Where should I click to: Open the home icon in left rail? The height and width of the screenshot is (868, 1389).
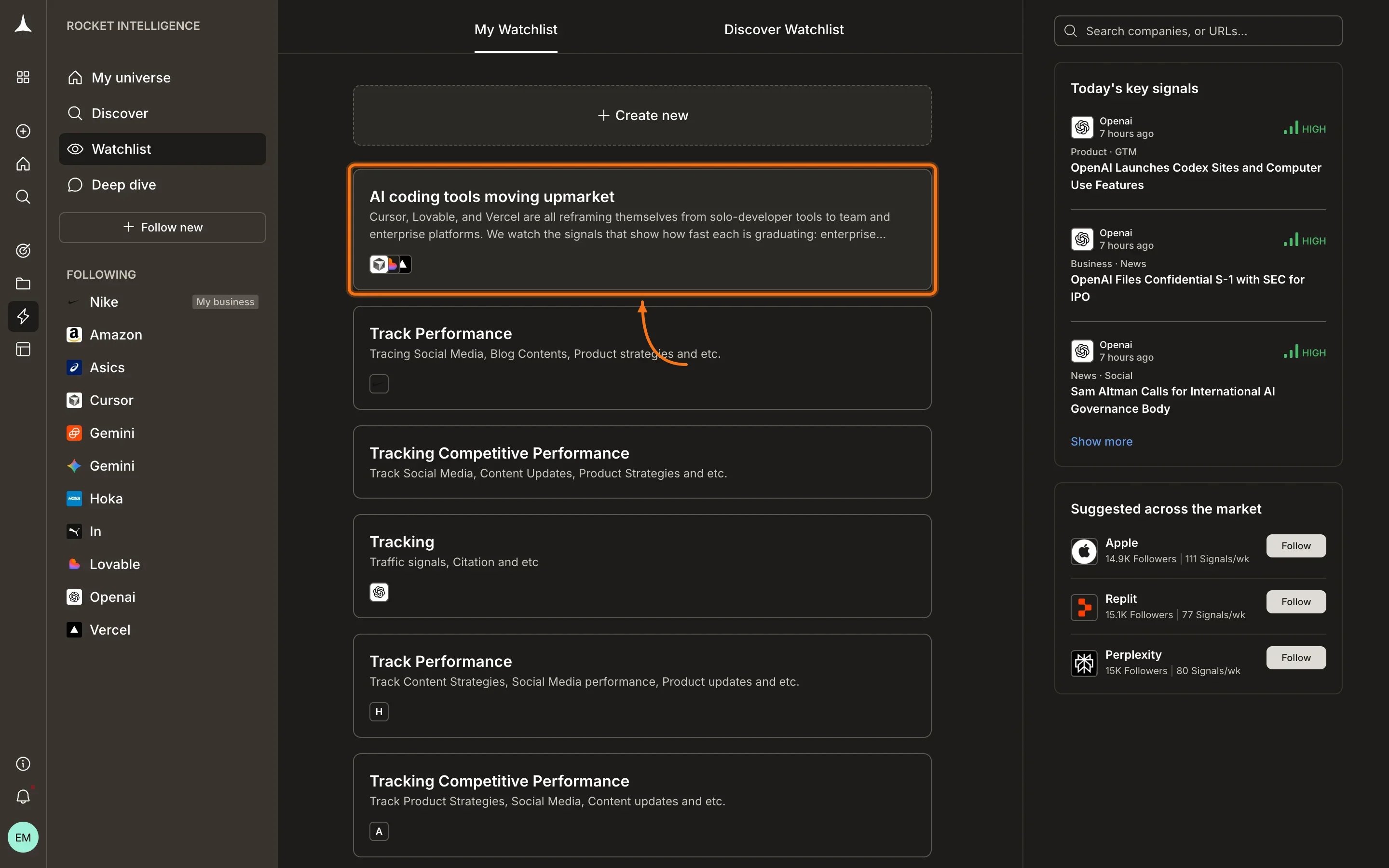[23, 164]
